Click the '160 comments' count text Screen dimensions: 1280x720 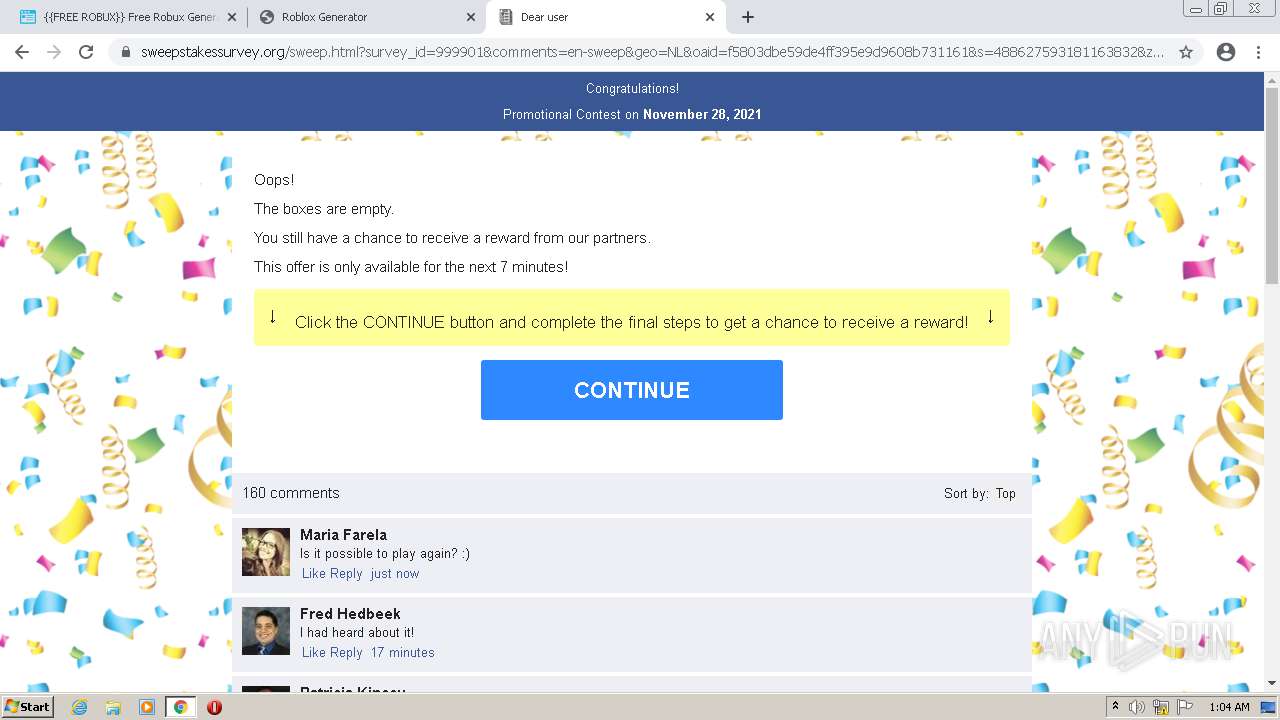[x=291, y=493]
